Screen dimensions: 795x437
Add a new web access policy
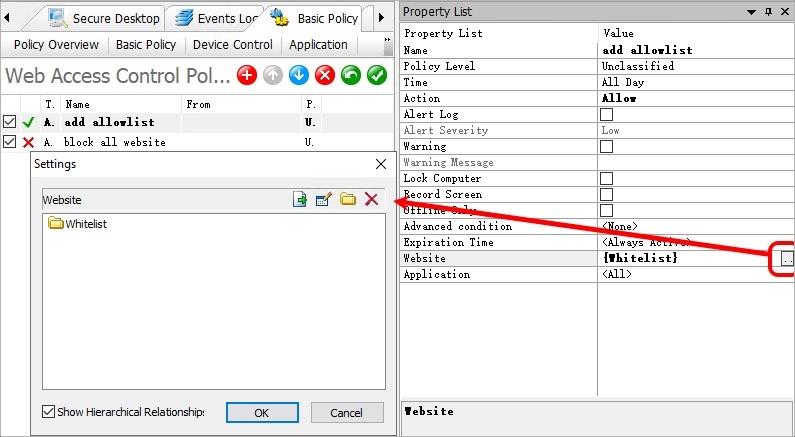(247, 76)
